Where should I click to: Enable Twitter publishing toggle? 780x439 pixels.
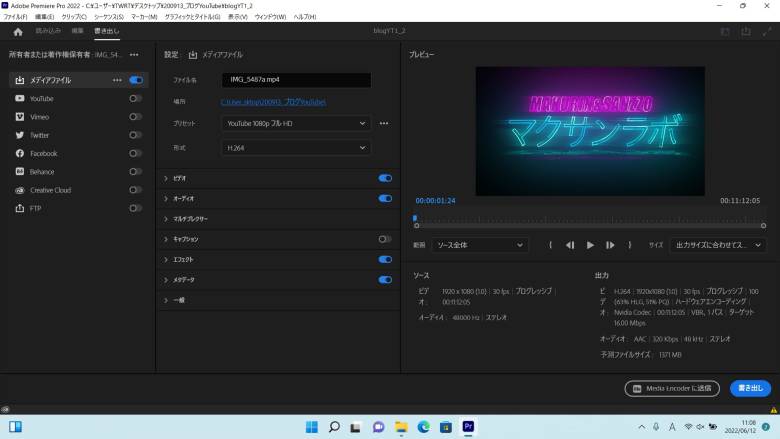click(x=135, y=135)
